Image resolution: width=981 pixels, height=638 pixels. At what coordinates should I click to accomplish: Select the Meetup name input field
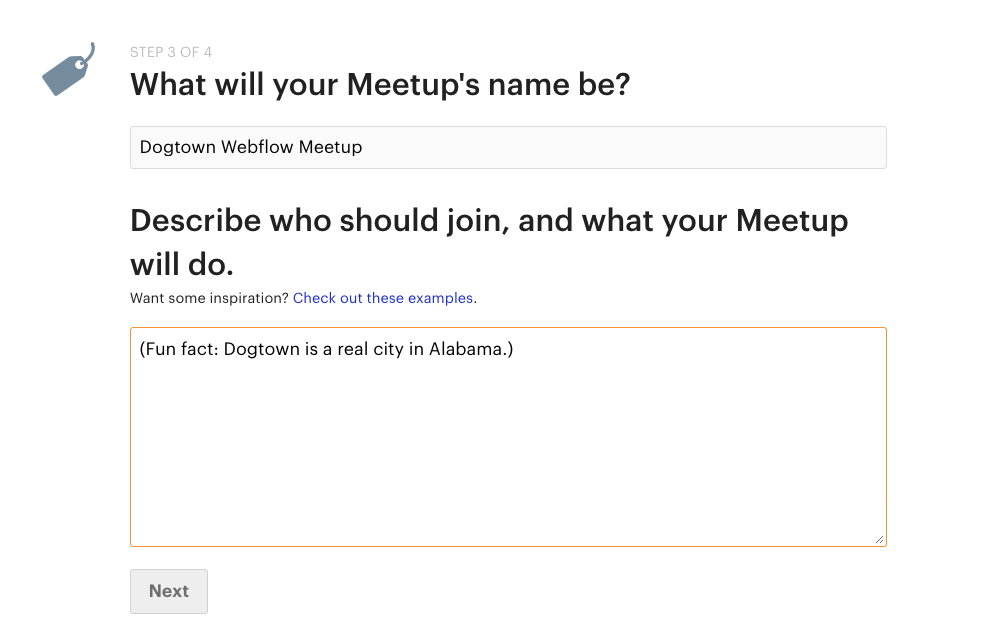[508, 148]
